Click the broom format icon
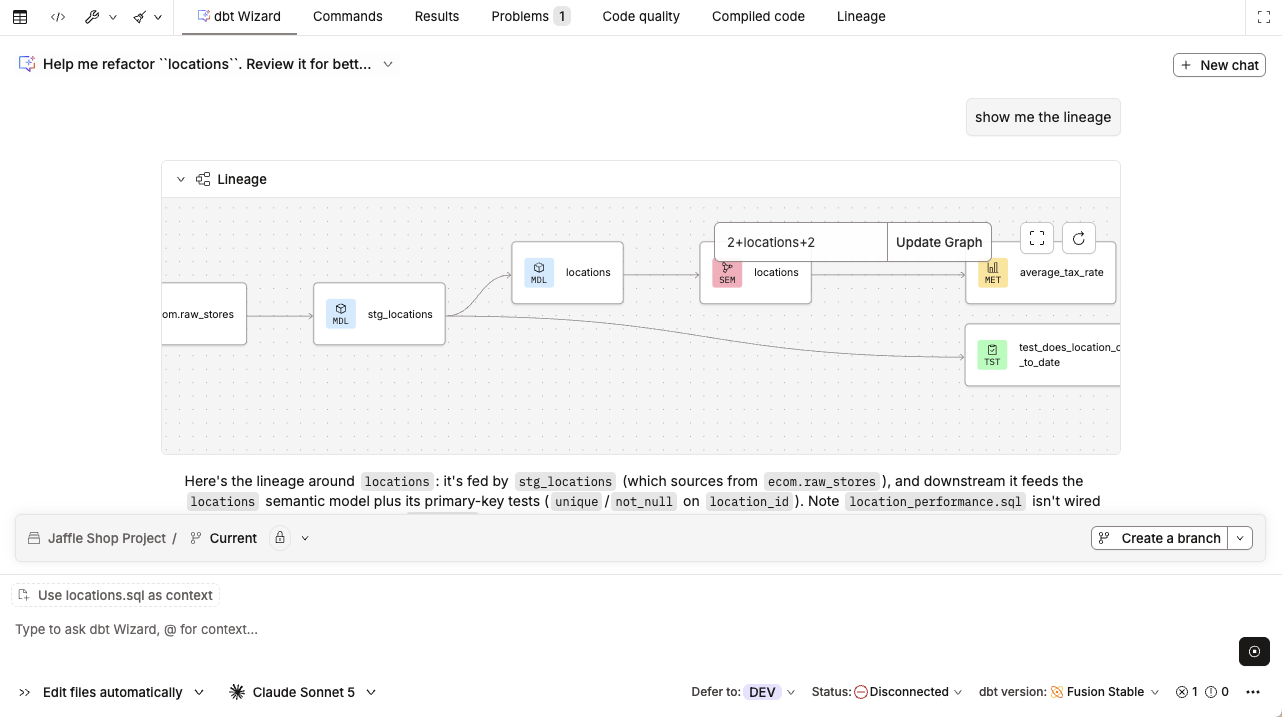 140,17
